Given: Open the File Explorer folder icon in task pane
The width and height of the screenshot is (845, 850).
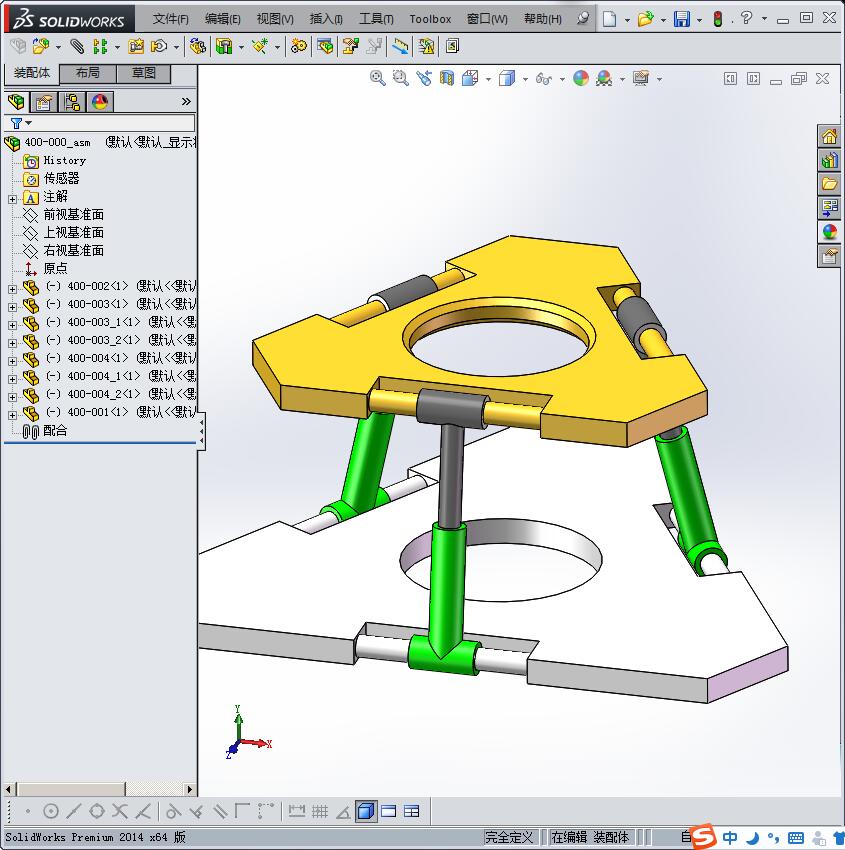Looking at the screenshot, I should point(829,184).
